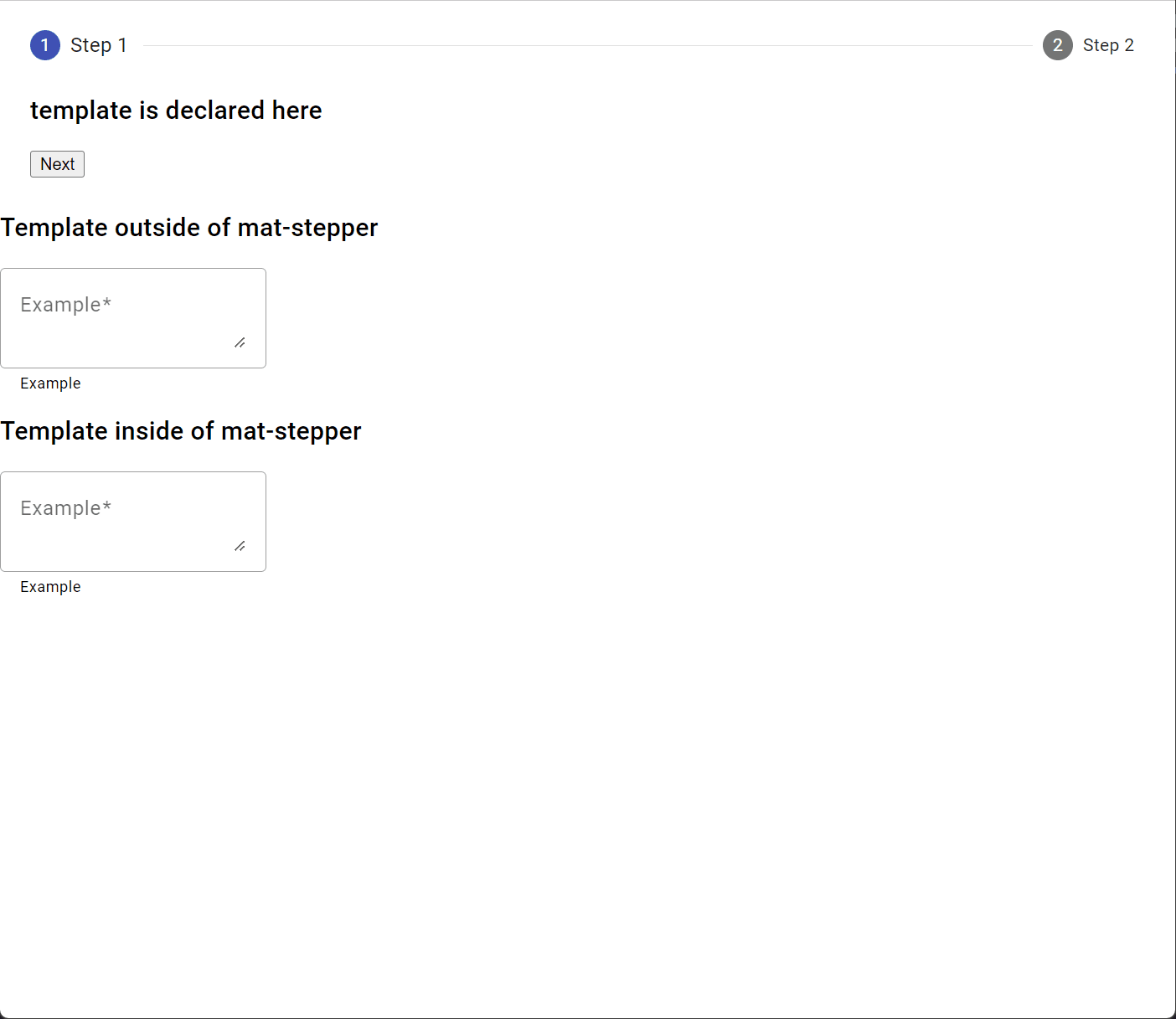Click the Step 1 label text

click(99, 45)
